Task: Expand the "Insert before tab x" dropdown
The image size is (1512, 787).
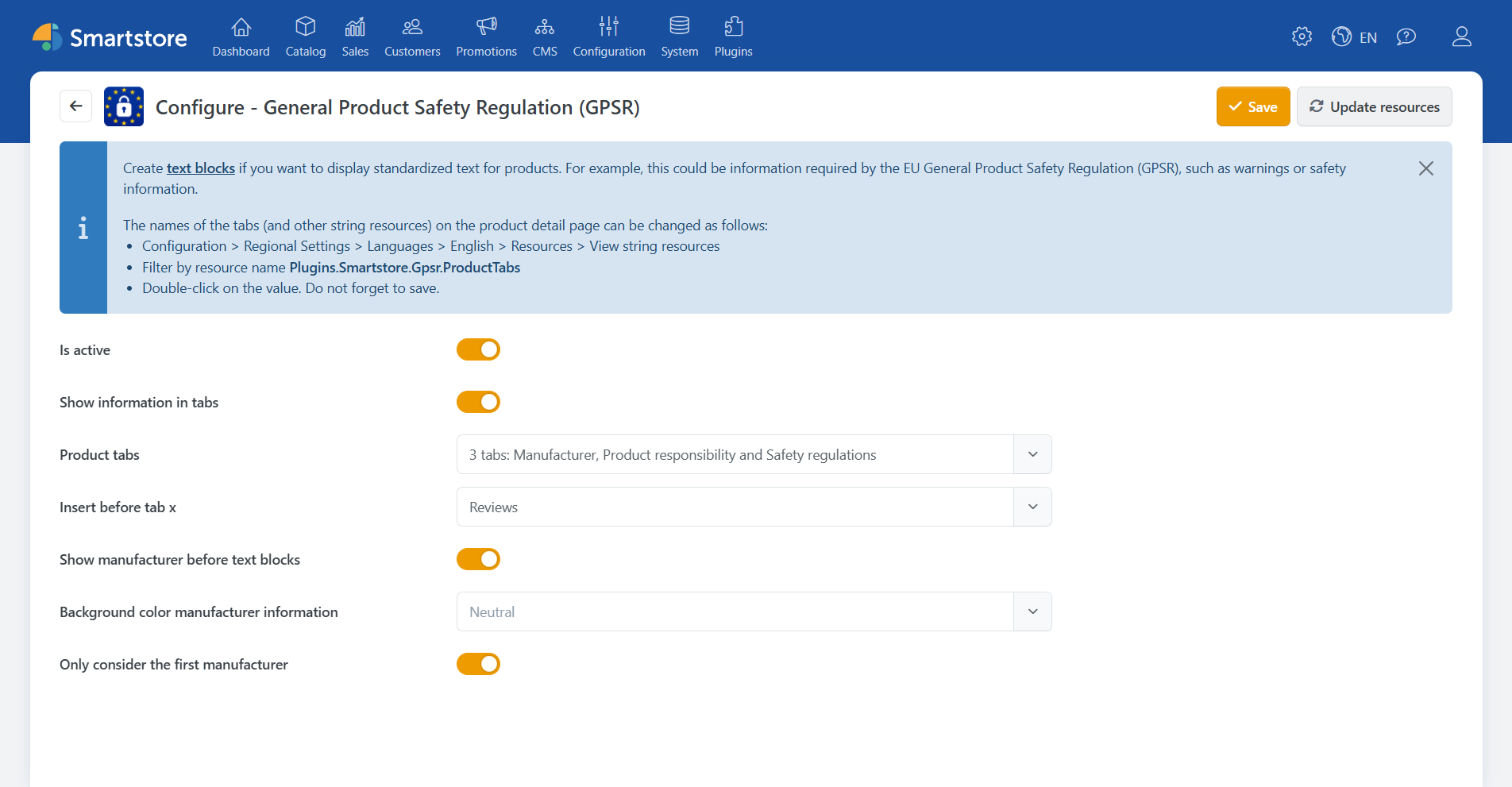Action: click(1032, 507)
